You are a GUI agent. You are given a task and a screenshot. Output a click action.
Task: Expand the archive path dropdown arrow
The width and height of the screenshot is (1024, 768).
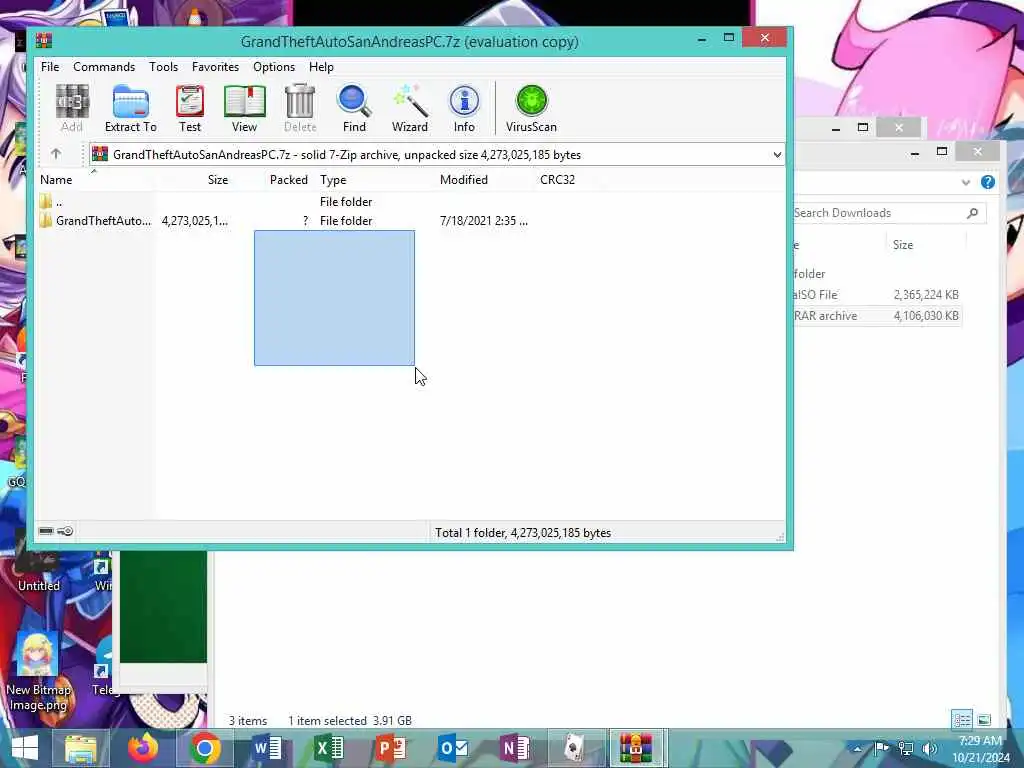click(776, 155)
